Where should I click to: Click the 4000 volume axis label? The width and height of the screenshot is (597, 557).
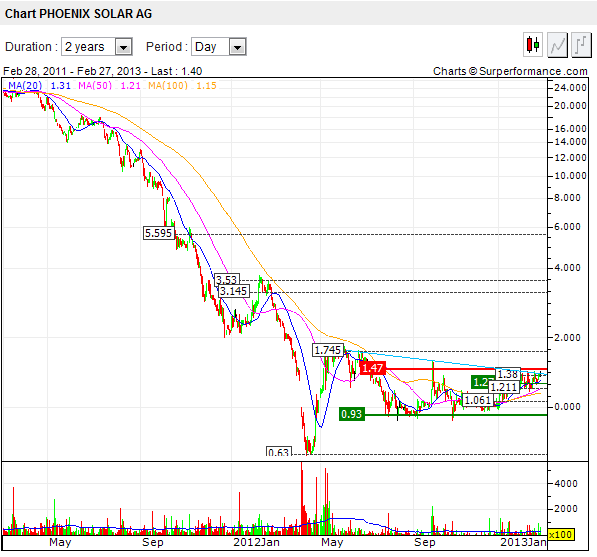[566, 484]
